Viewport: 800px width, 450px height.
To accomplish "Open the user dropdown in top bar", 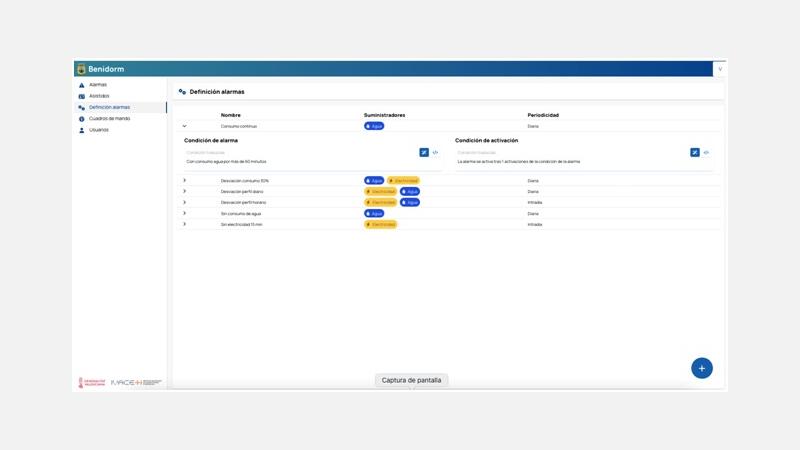I will pos(720,69).
